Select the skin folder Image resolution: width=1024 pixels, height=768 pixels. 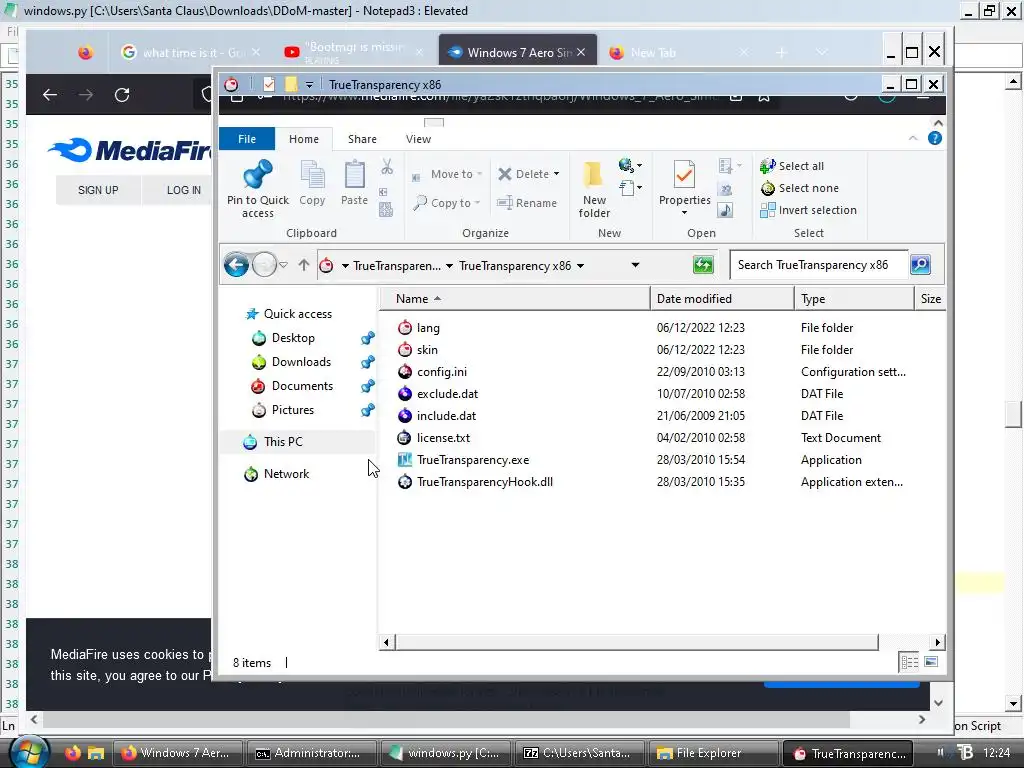427,350
